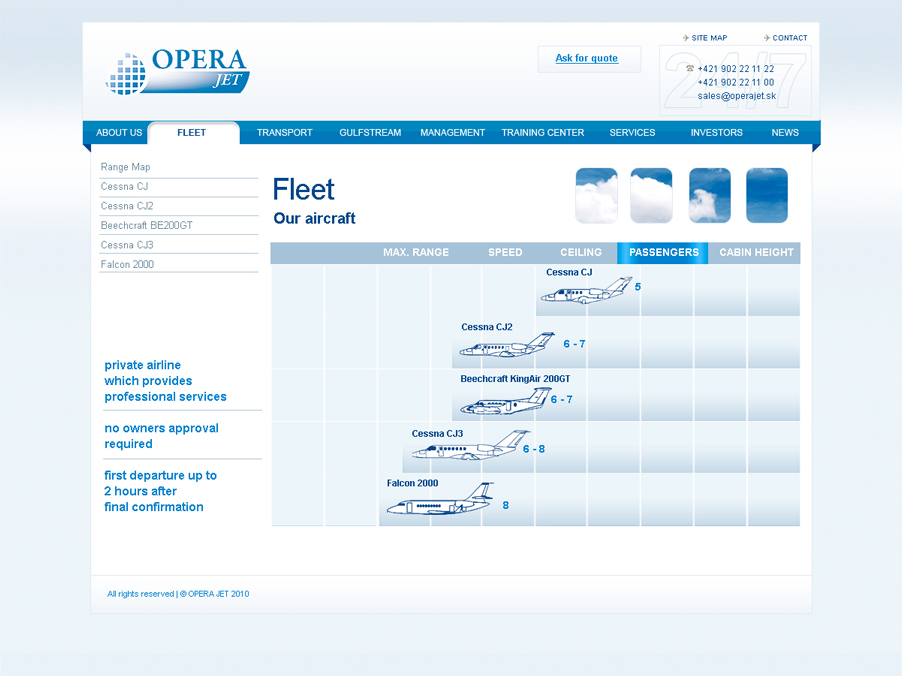902x676 pixels.
Task: Click the fourth blue sky window thumbnail
Action: 767,196
